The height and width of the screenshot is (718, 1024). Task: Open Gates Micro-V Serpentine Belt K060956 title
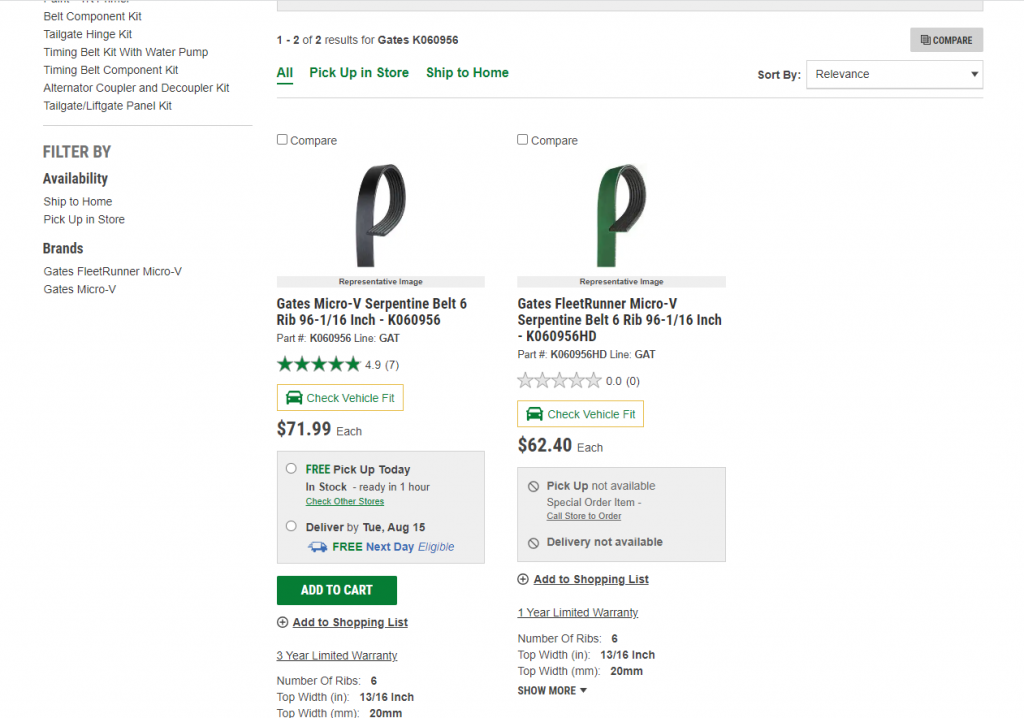[372, 312]
